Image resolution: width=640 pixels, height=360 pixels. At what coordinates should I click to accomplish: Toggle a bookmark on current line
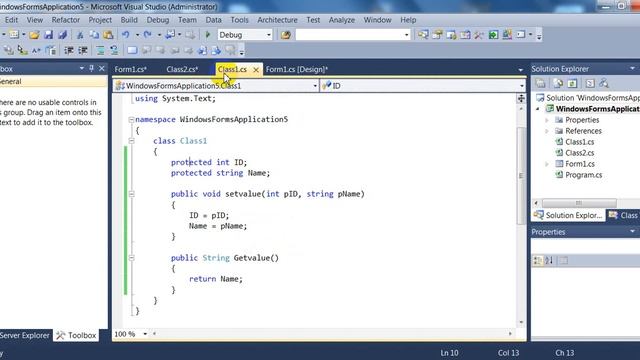pyautogui.click(x=132, y=51)
